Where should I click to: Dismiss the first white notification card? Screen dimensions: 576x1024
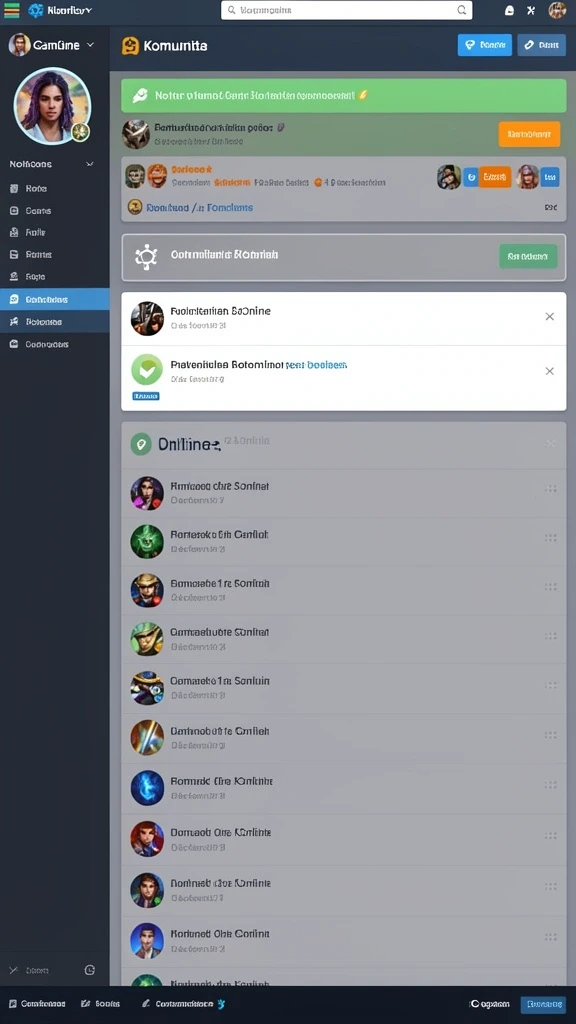click(550, 317)
